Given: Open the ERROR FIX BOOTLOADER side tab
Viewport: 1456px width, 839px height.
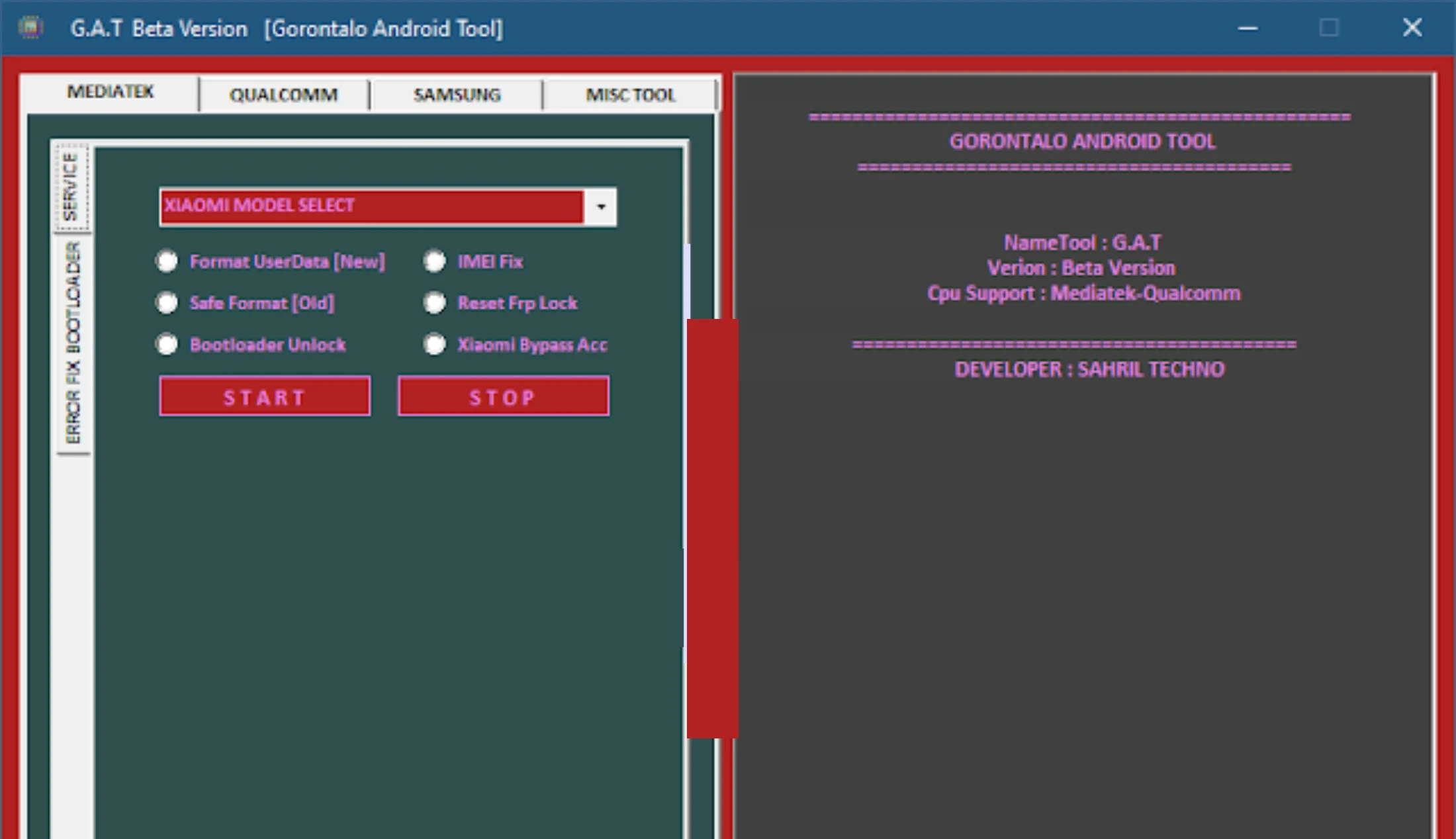Looking at the screenshot, I should (x=73, y=342).
